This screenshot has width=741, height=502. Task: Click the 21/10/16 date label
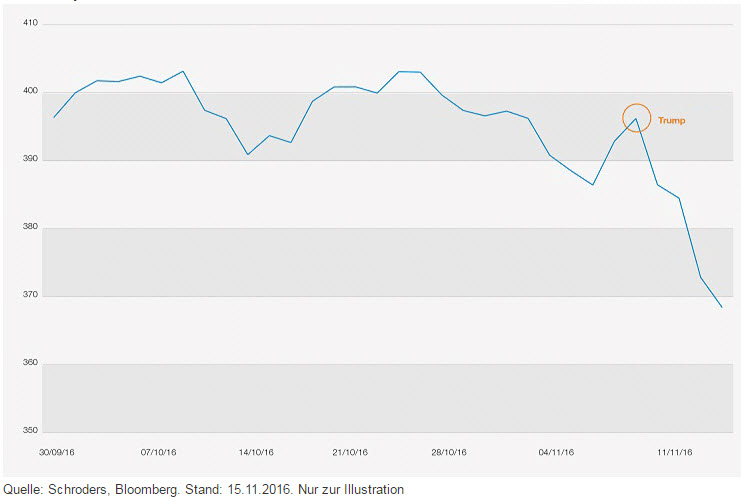[x=351, y=452]
